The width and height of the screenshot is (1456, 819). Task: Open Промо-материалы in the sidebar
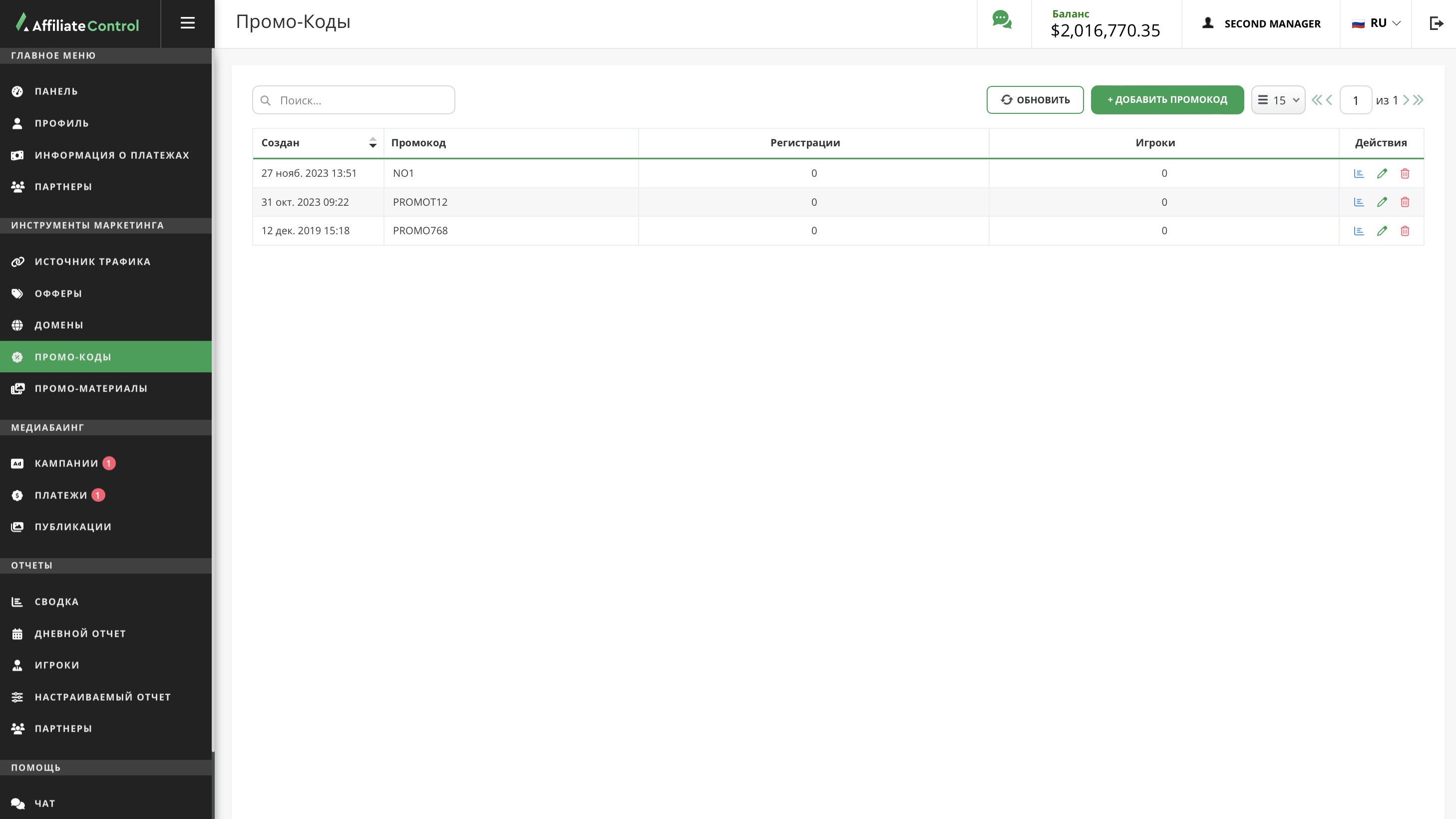pyautogui.click(x=90, y=389)
